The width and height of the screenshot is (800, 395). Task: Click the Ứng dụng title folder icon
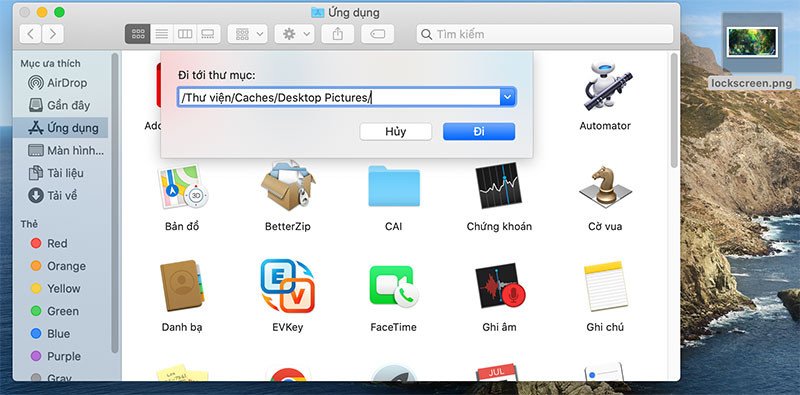[x=318, y=12]
